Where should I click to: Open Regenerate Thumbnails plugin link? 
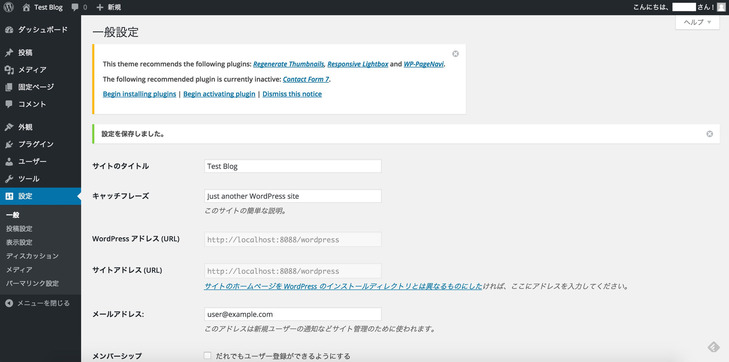coord(289,64)
